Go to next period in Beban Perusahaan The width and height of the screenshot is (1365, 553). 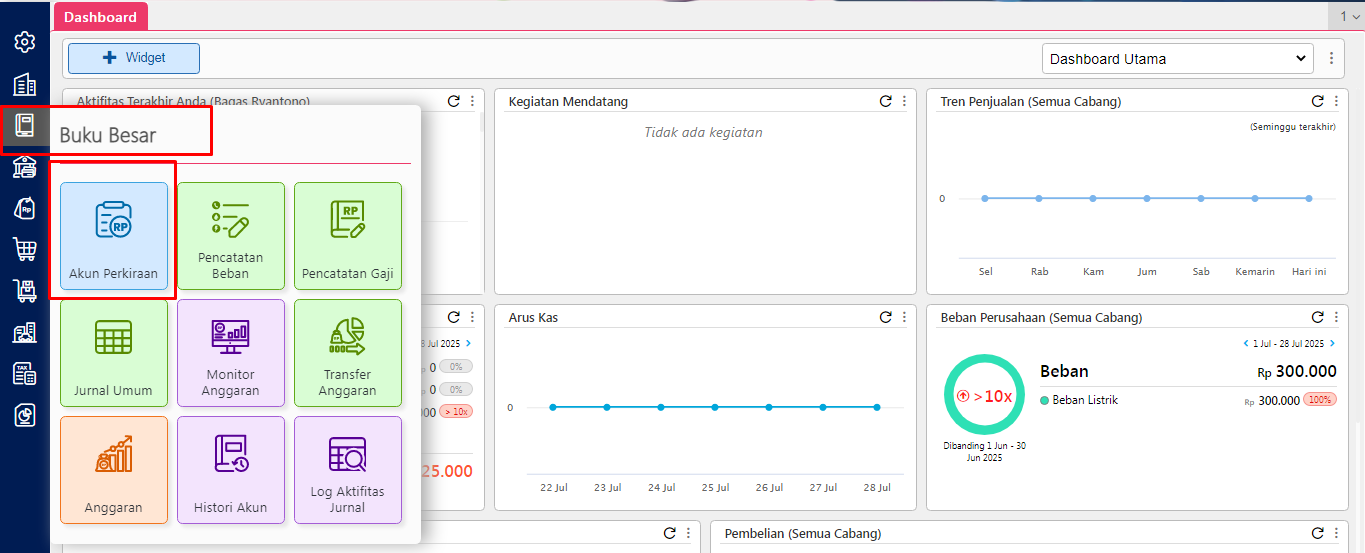(1332, 343)
